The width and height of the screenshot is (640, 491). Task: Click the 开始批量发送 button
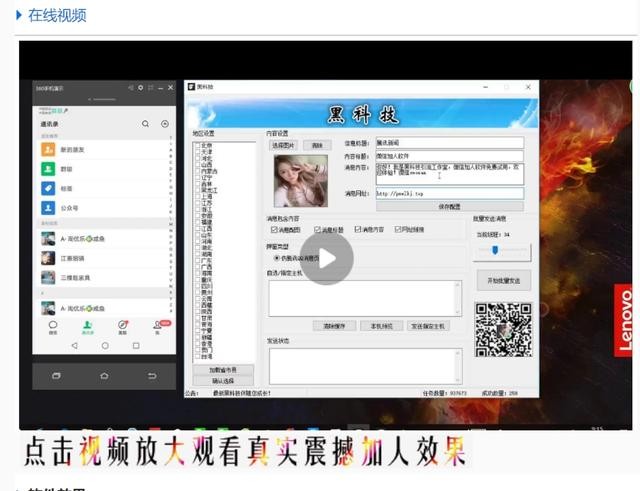coord(502,281)
